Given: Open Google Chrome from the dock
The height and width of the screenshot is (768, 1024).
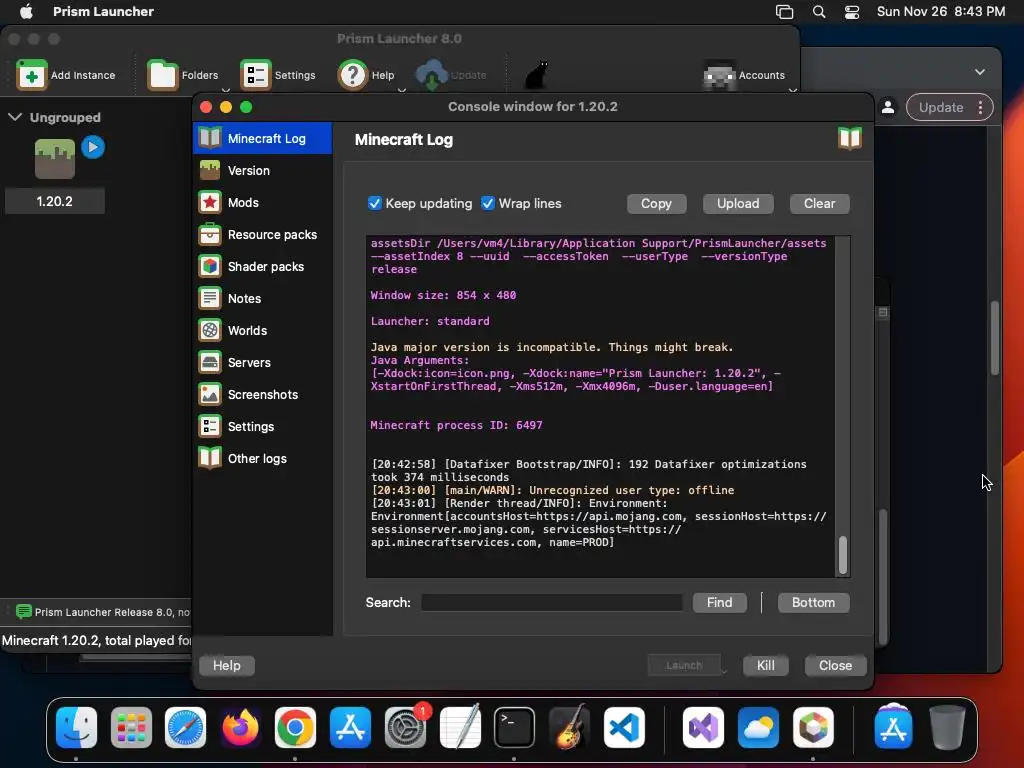Looking at the screenshot, I should [x=295, y=727].
